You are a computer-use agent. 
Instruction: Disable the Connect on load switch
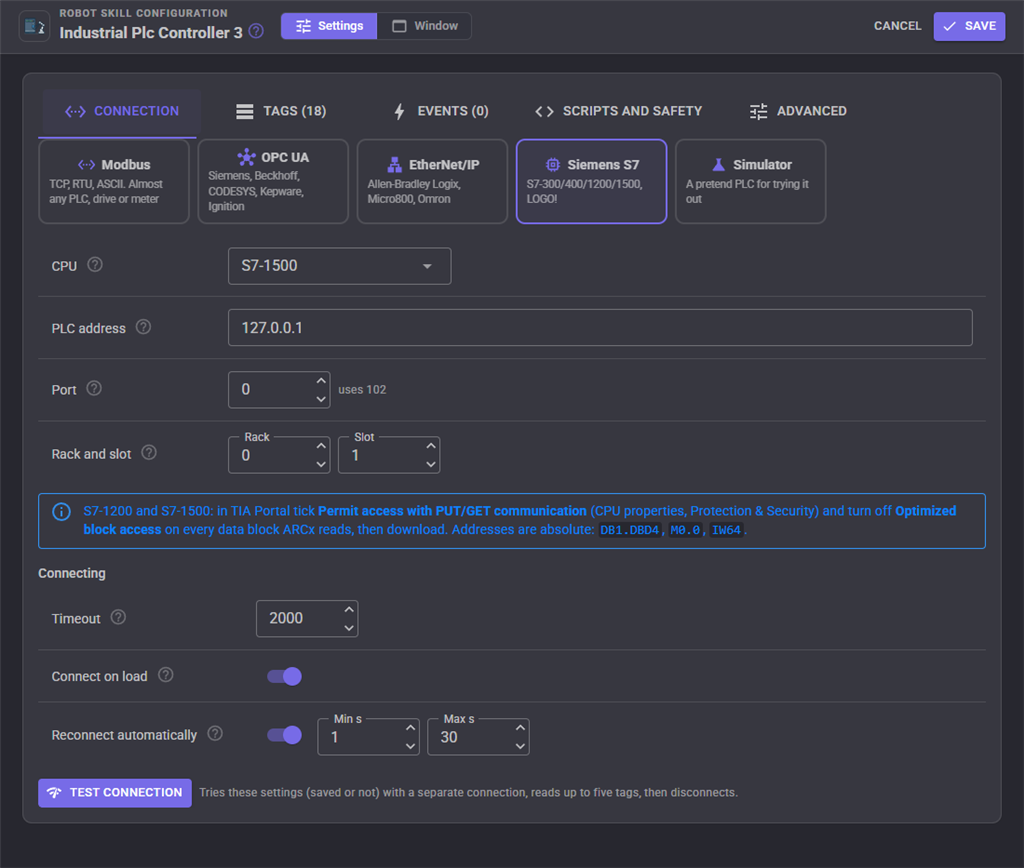point(285,677)
